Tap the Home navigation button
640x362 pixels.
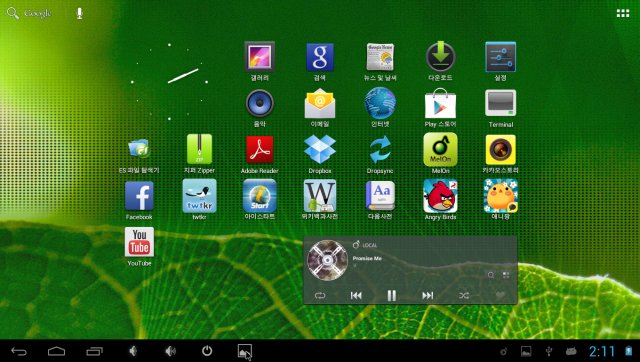click(x=56, y=351)
